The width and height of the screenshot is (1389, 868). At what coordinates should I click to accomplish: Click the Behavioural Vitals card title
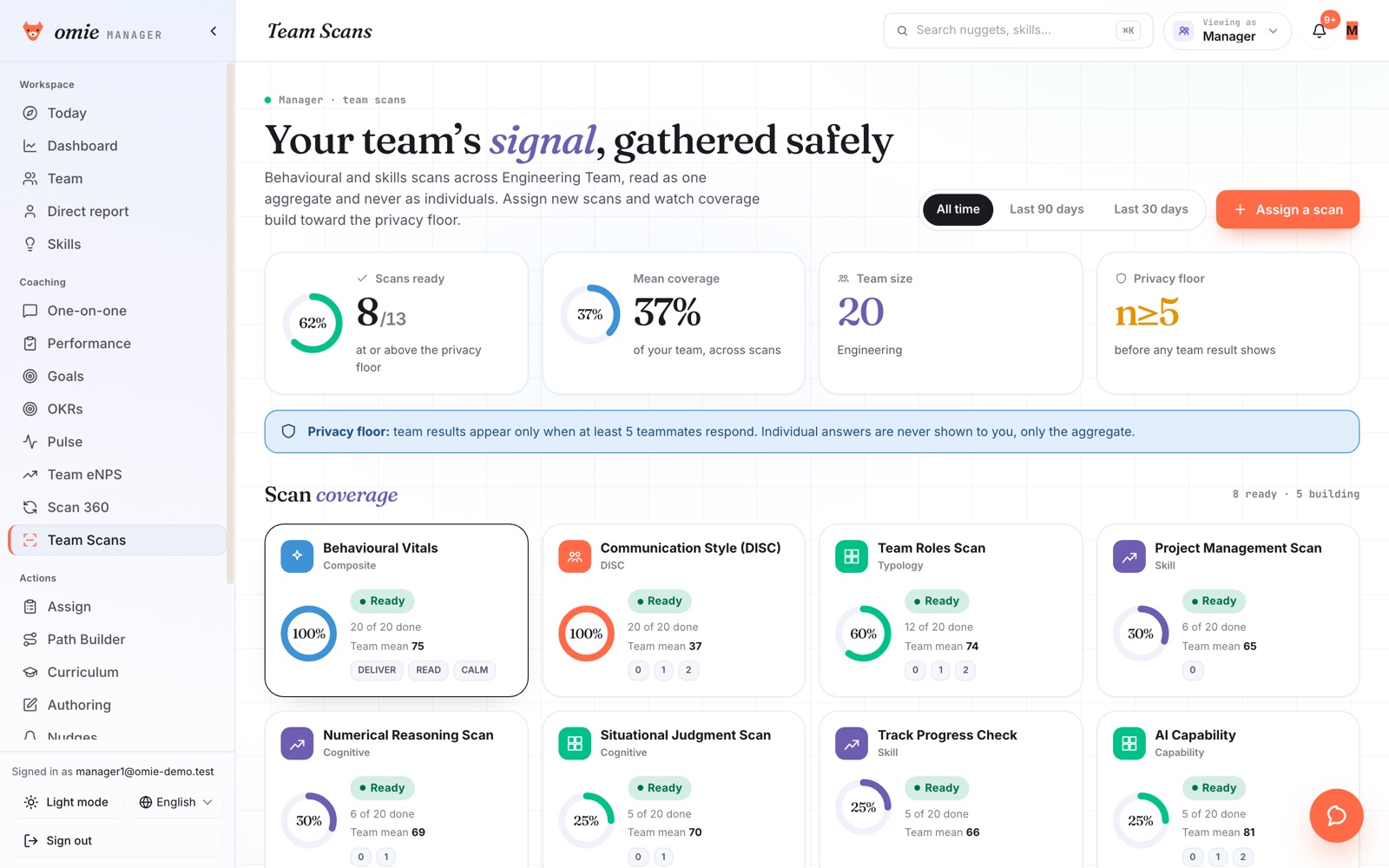click(x=380, y=548)
